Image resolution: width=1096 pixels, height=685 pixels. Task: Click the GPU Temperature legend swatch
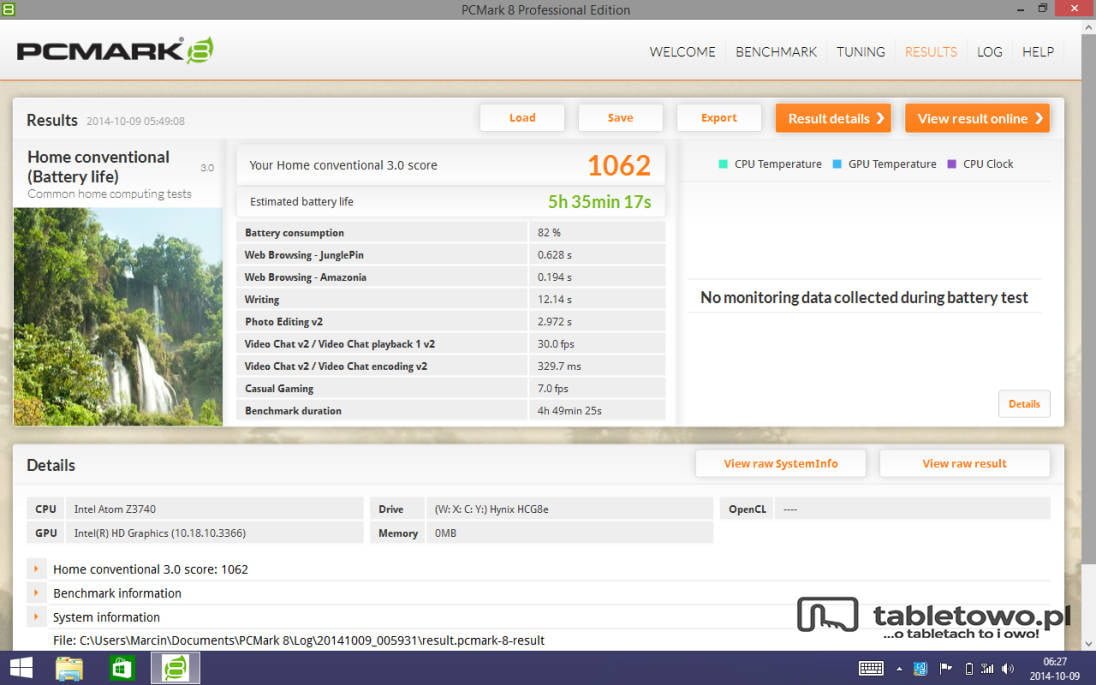tap(837, 164)
